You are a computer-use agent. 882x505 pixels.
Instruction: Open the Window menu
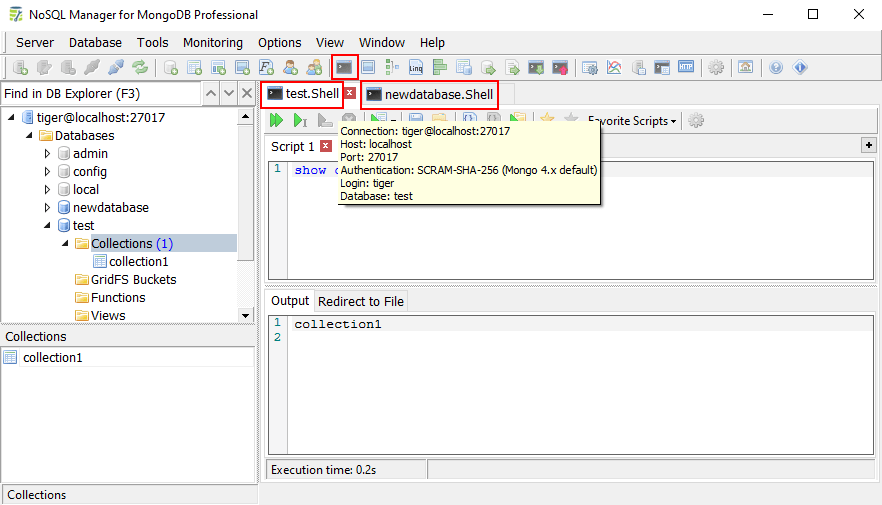coord(382,43)
